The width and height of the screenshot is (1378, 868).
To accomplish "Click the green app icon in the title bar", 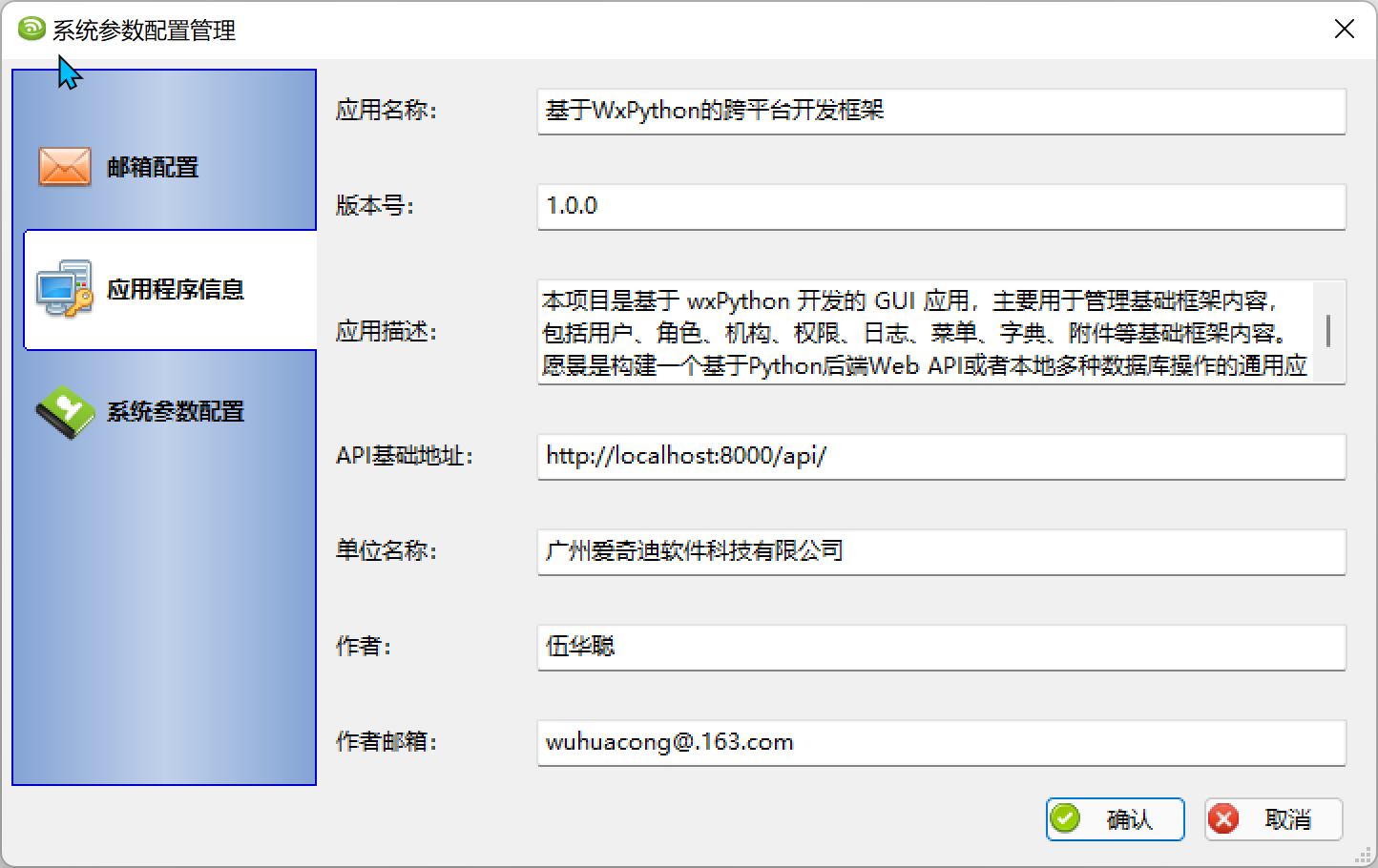I will click(31, 29).
